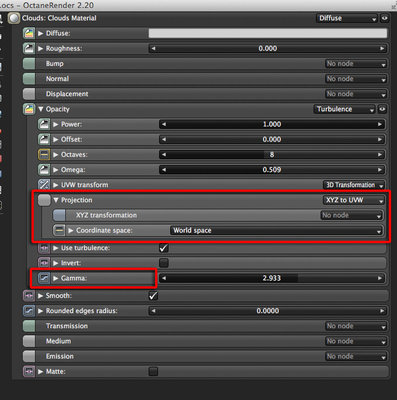Click the Diffuse row texture node icon
The width and height of the screenshot is (397, 400).
[29, 33]
